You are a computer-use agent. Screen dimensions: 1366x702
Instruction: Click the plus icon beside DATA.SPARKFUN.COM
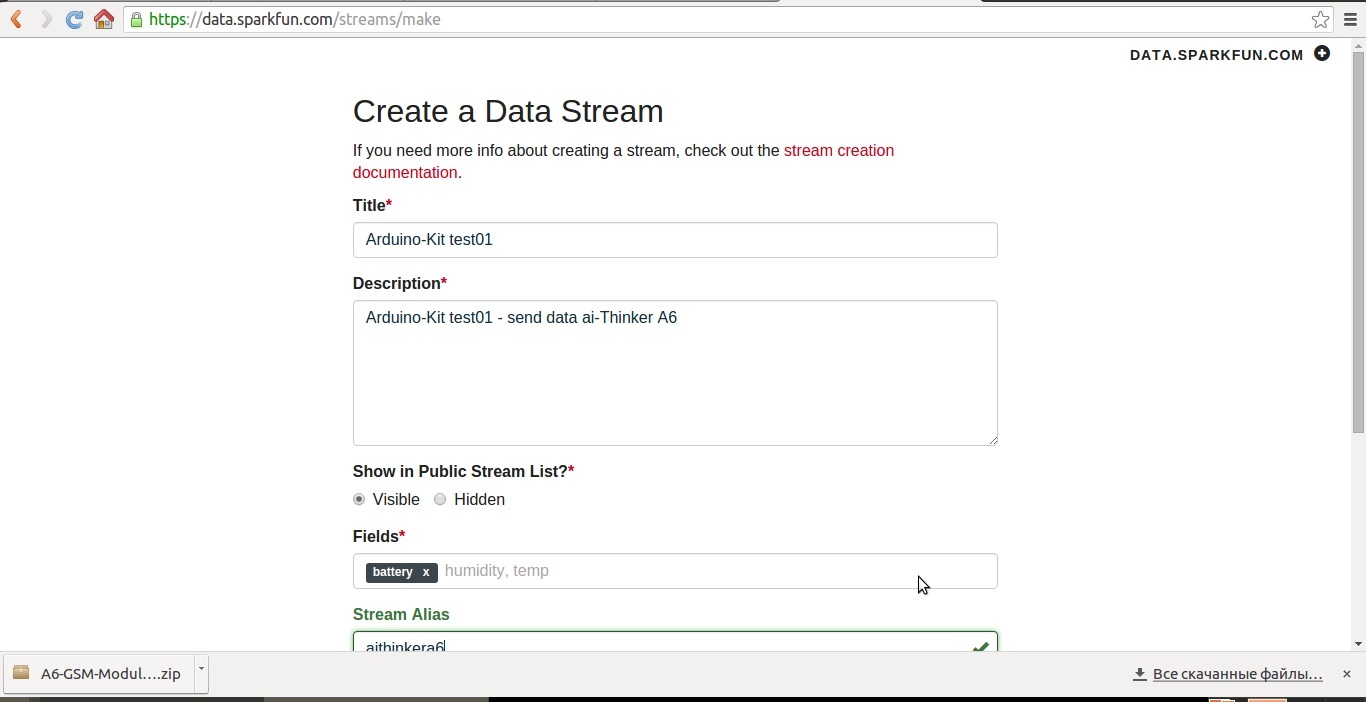1322,54
